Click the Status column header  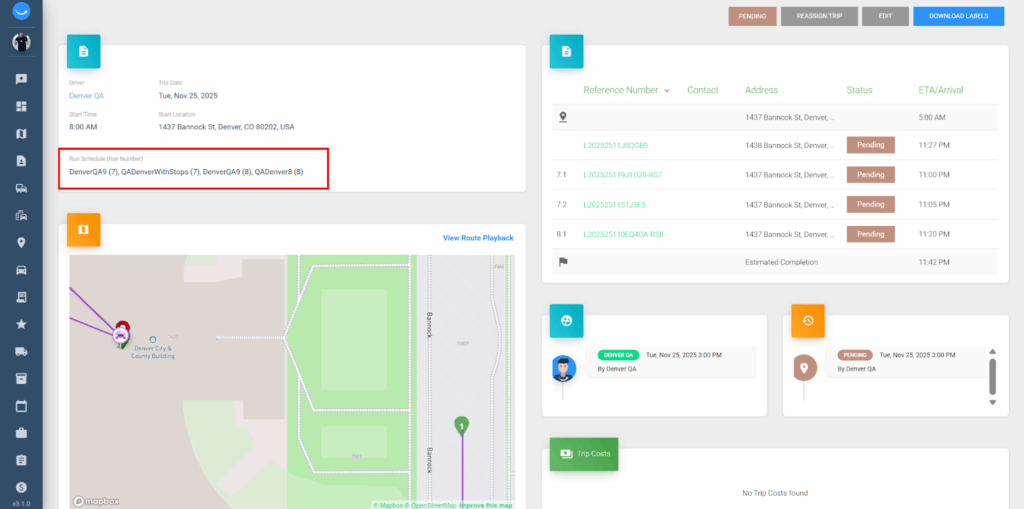pos(859,90)
